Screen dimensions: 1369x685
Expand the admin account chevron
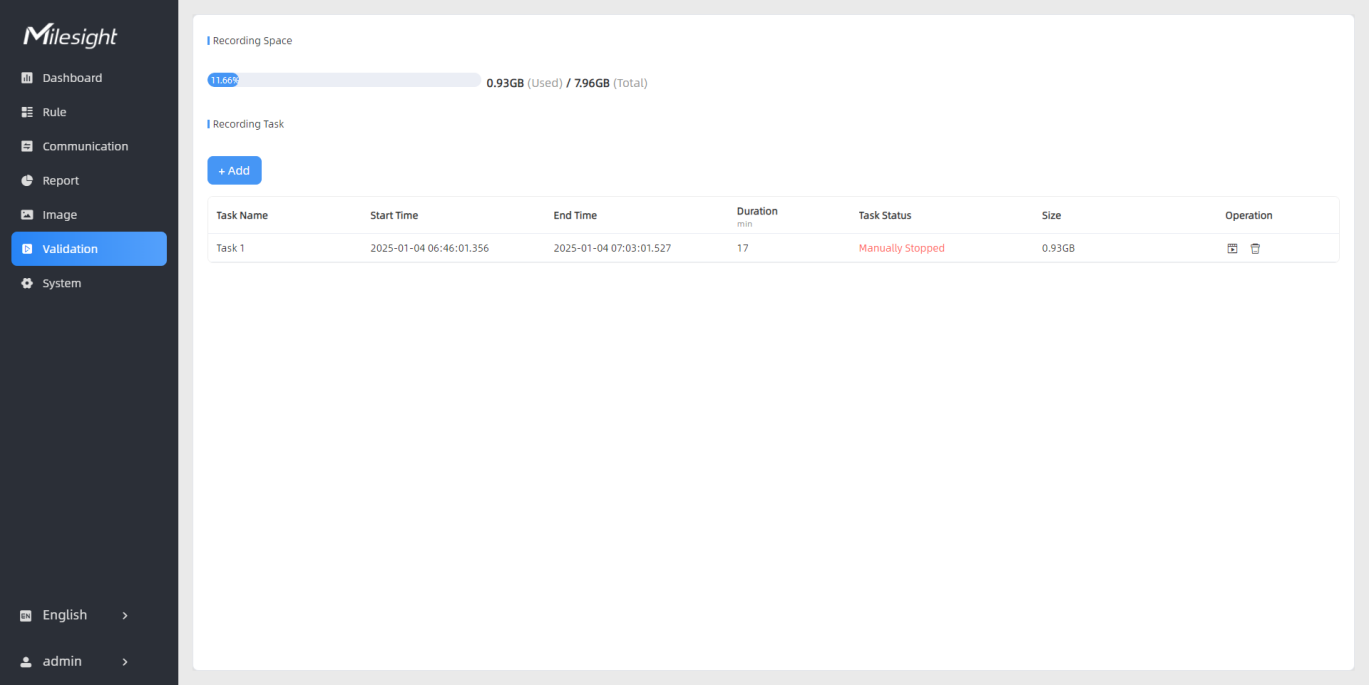point(125,661)
